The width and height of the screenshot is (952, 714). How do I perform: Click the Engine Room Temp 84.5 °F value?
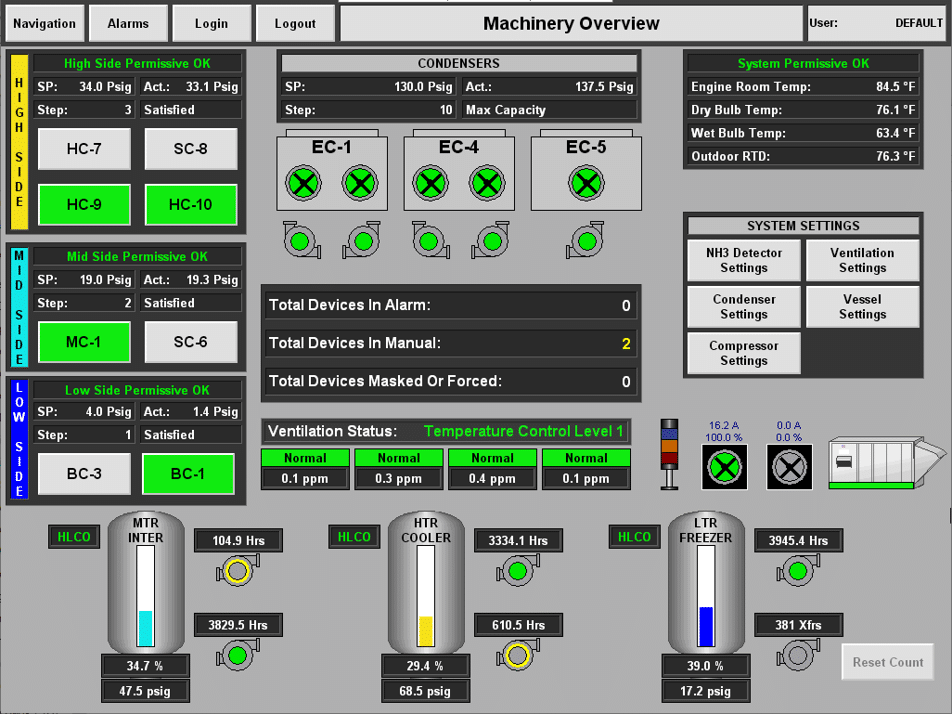click(895, 87)
